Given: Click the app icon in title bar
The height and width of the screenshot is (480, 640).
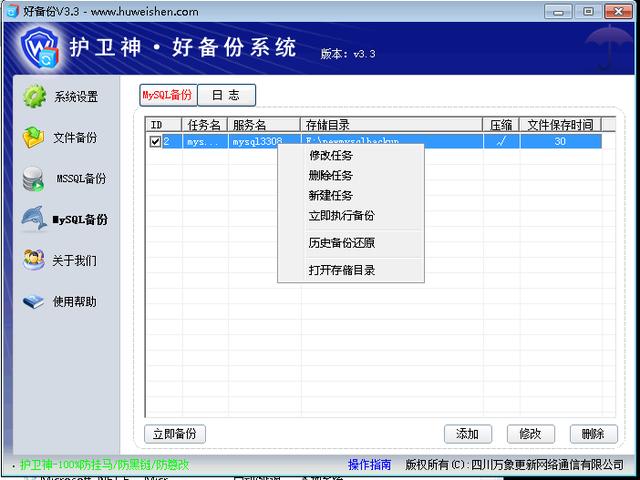Looking at the screenshot, I should (x=13, y=11).
